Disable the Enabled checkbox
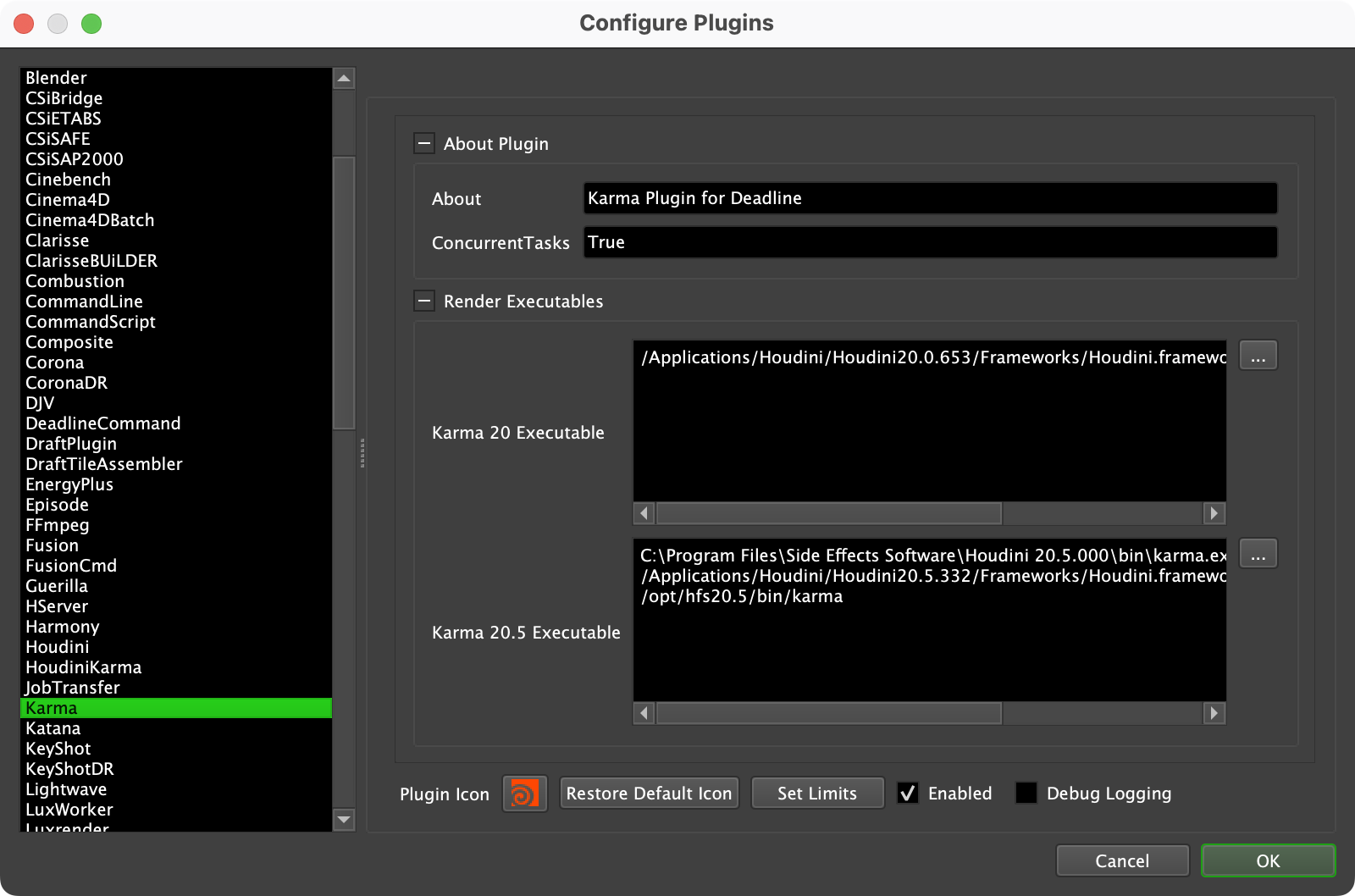Viewport: 1355px width, 896px height. click(908, 793)
